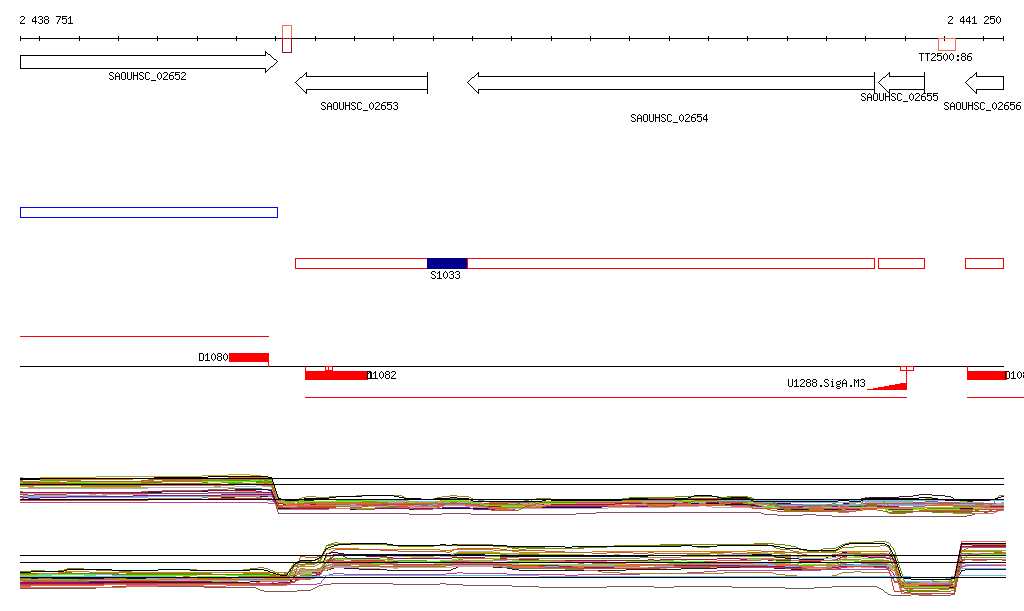Select the red D1082 block
1024x611 pixels.
336,375
